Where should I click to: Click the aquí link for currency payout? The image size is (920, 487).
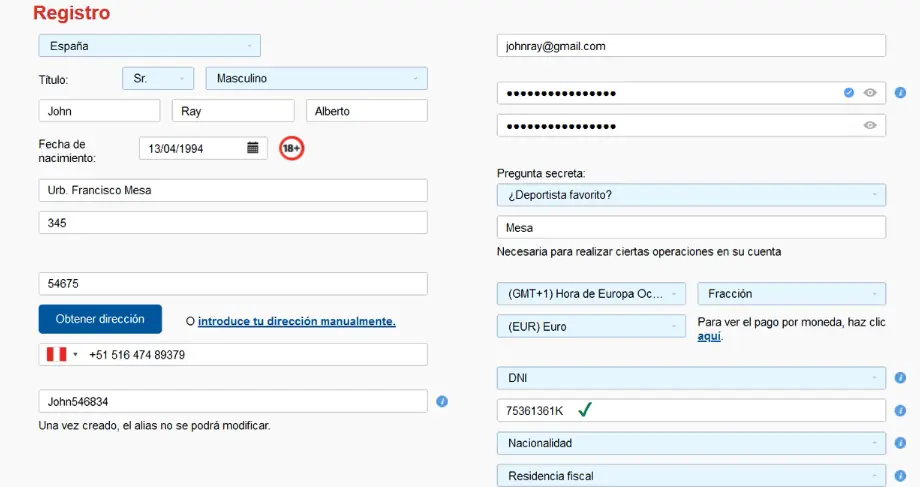(709, 336)
